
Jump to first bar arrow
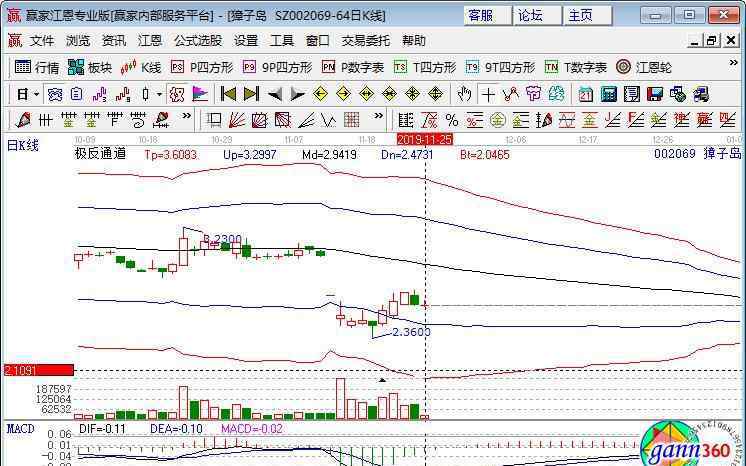click(228, 94)
